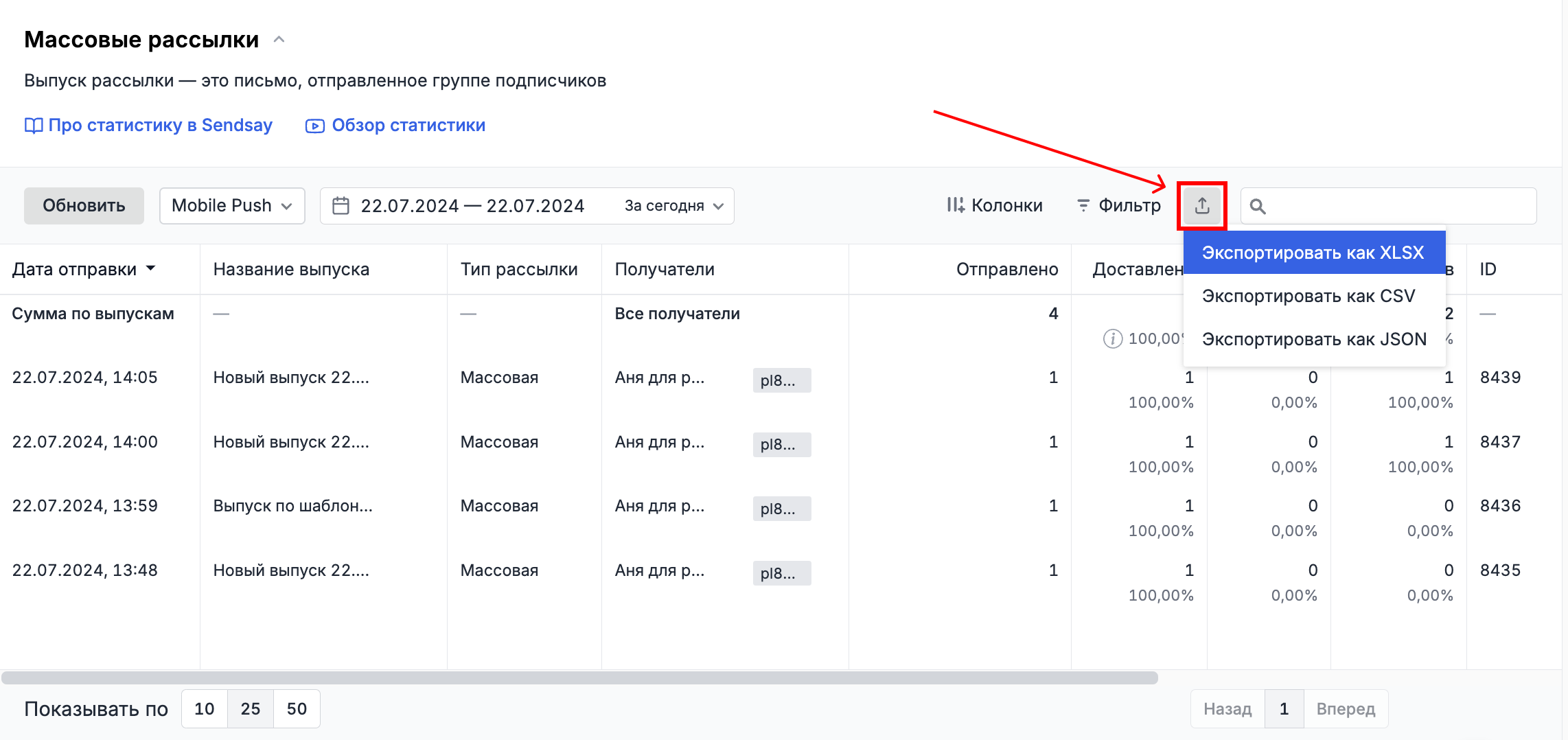This screenshot has width=1568, height=740.
Task: Expand the За сегодня period dropdown
Action: 673,206
